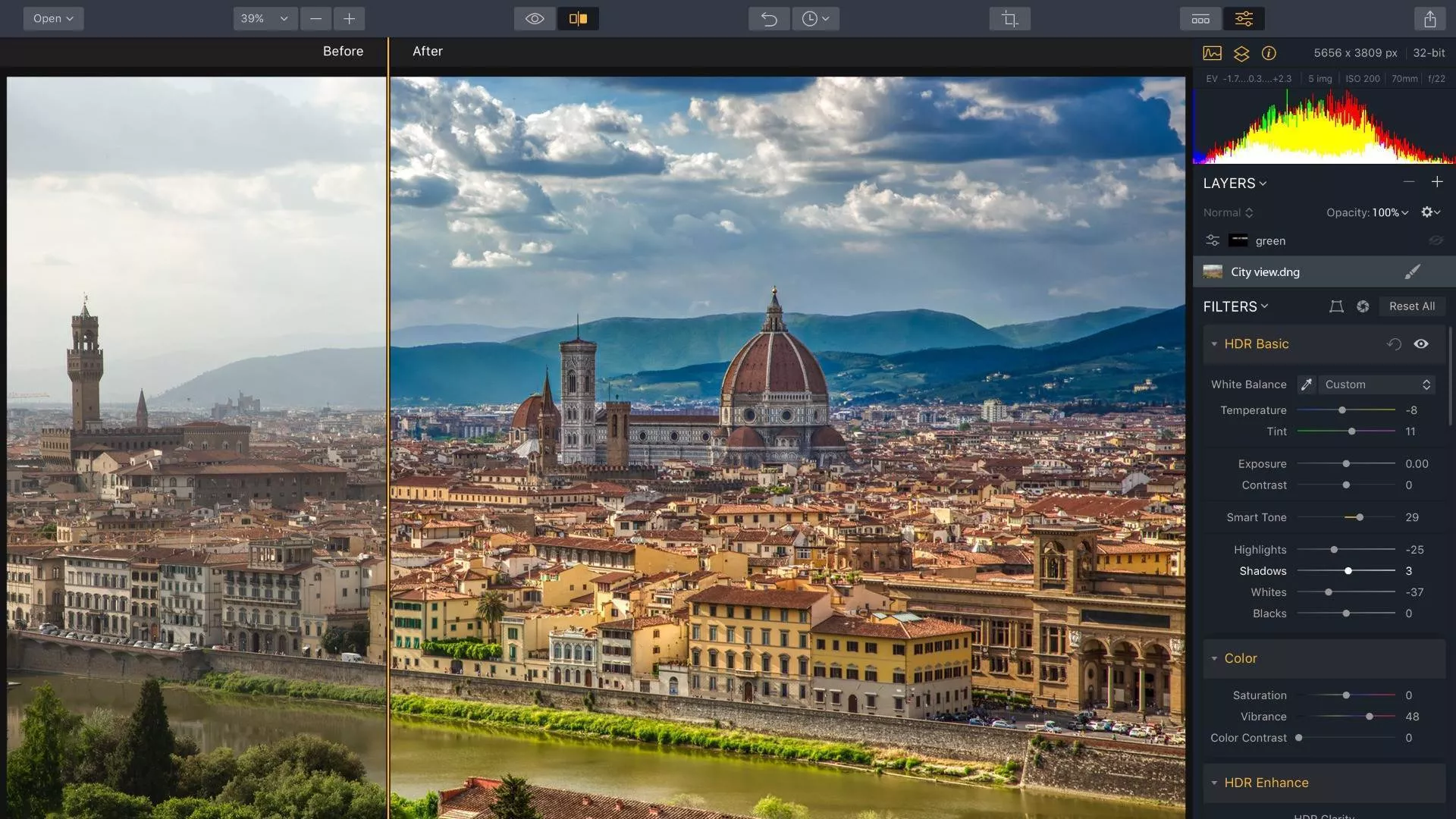1456x819 pixels.
Task: Open the history clock dropdown
Action: pos(815,19)
